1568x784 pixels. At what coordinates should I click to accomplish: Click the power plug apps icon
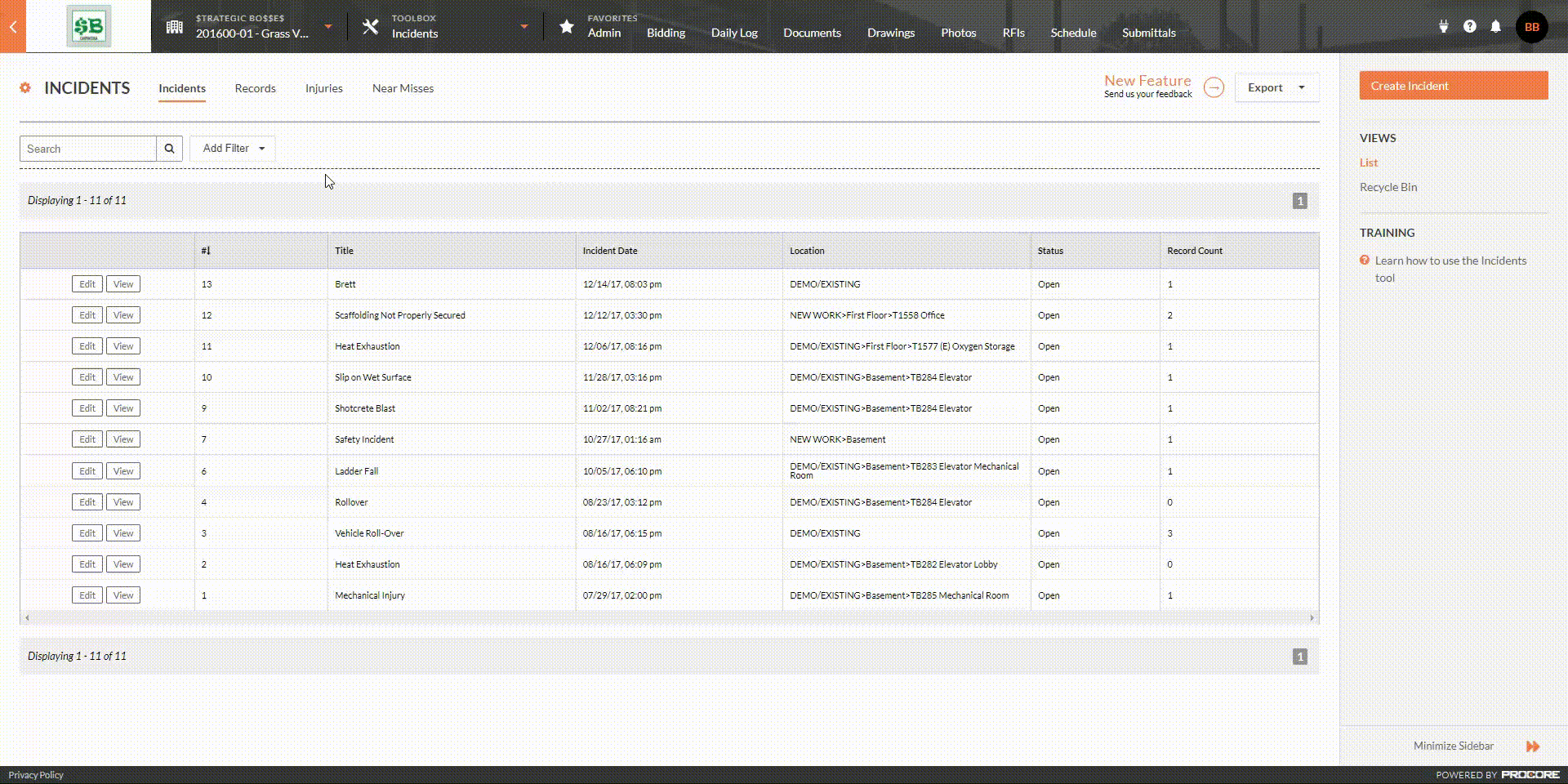click(x=1443, y=27)
